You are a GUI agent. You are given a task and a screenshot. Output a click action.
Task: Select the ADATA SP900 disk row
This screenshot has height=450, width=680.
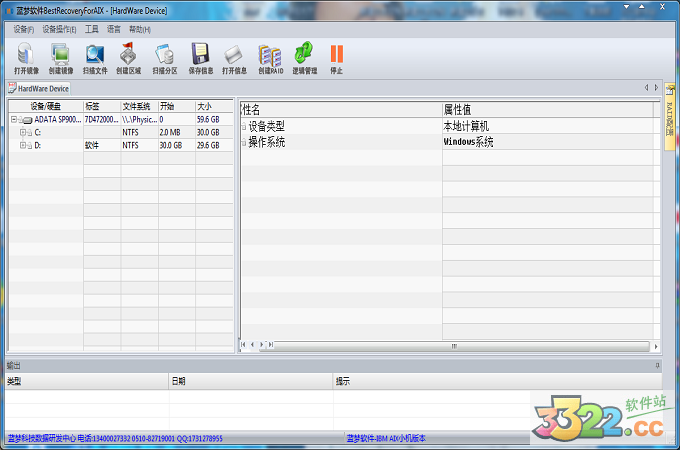point(121,120)
